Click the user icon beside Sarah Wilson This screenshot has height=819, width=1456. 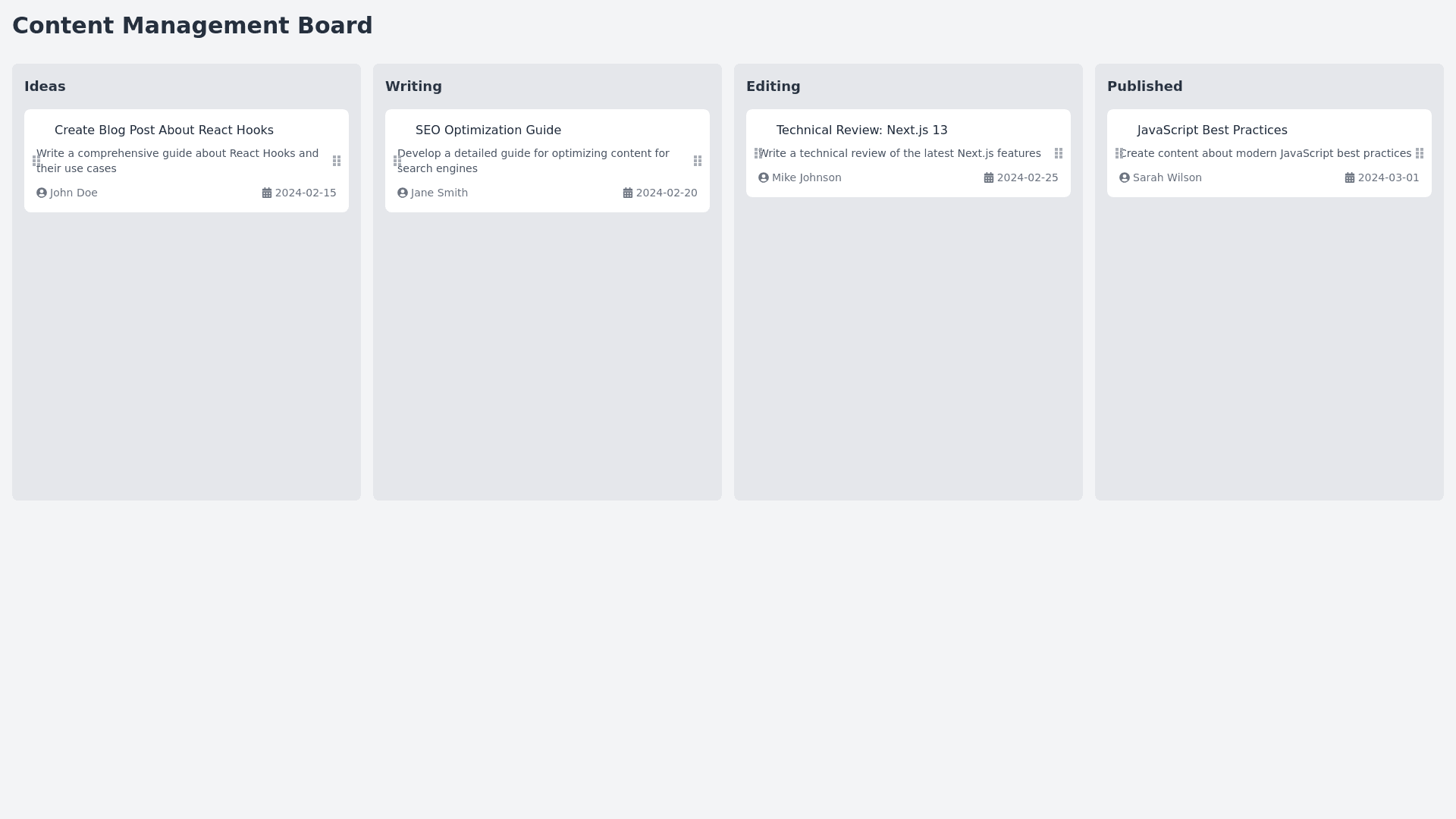tap(1125, 177)
